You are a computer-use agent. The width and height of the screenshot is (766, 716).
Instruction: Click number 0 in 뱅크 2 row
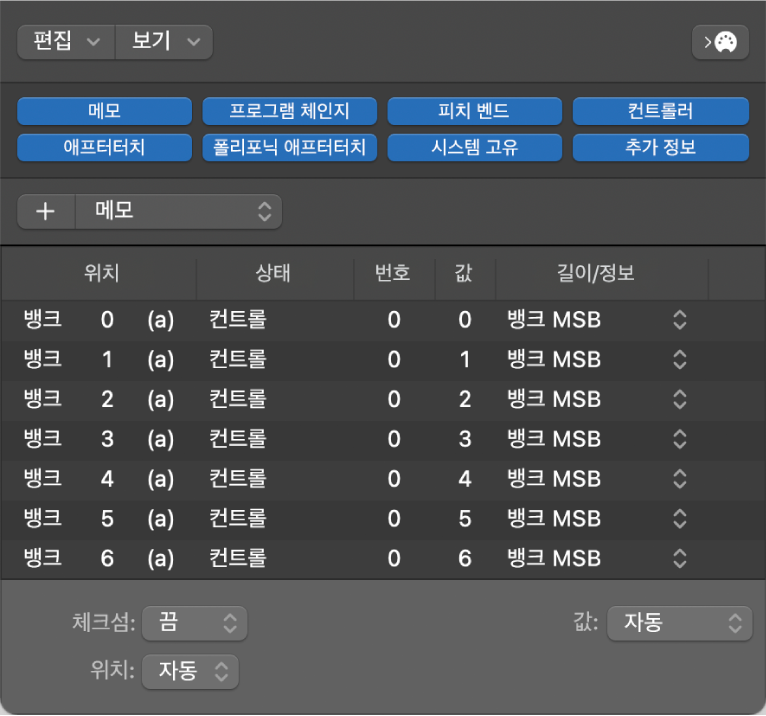(394, 400)
